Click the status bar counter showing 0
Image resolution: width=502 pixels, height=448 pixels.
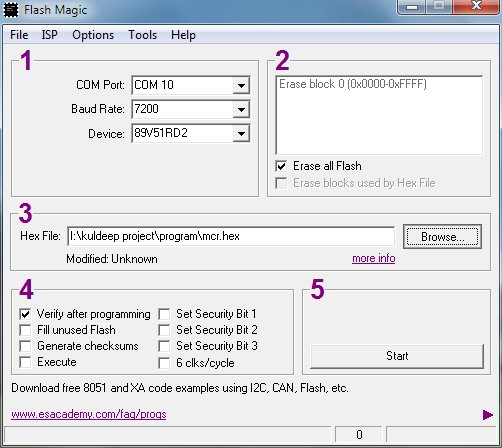click(x=359, y=434)
